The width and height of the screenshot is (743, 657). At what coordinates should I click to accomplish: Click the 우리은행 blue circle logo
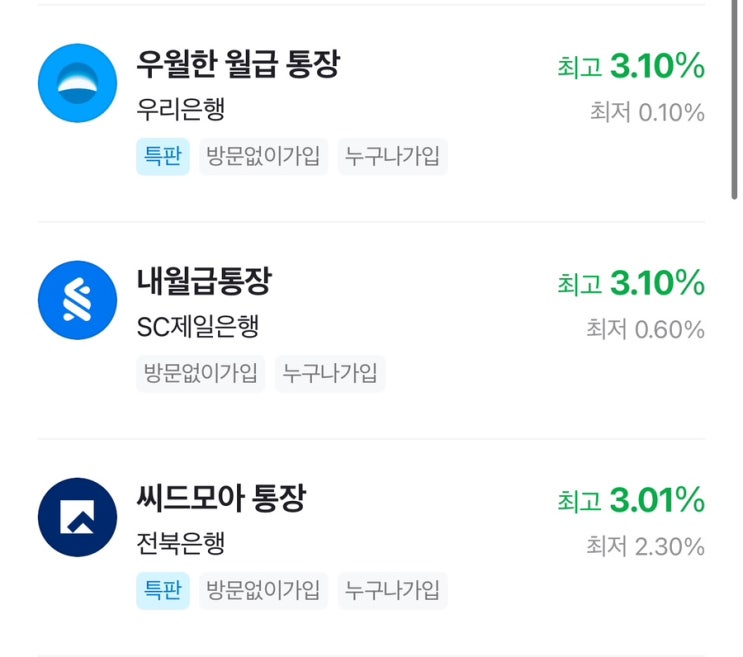pos(77,83)
